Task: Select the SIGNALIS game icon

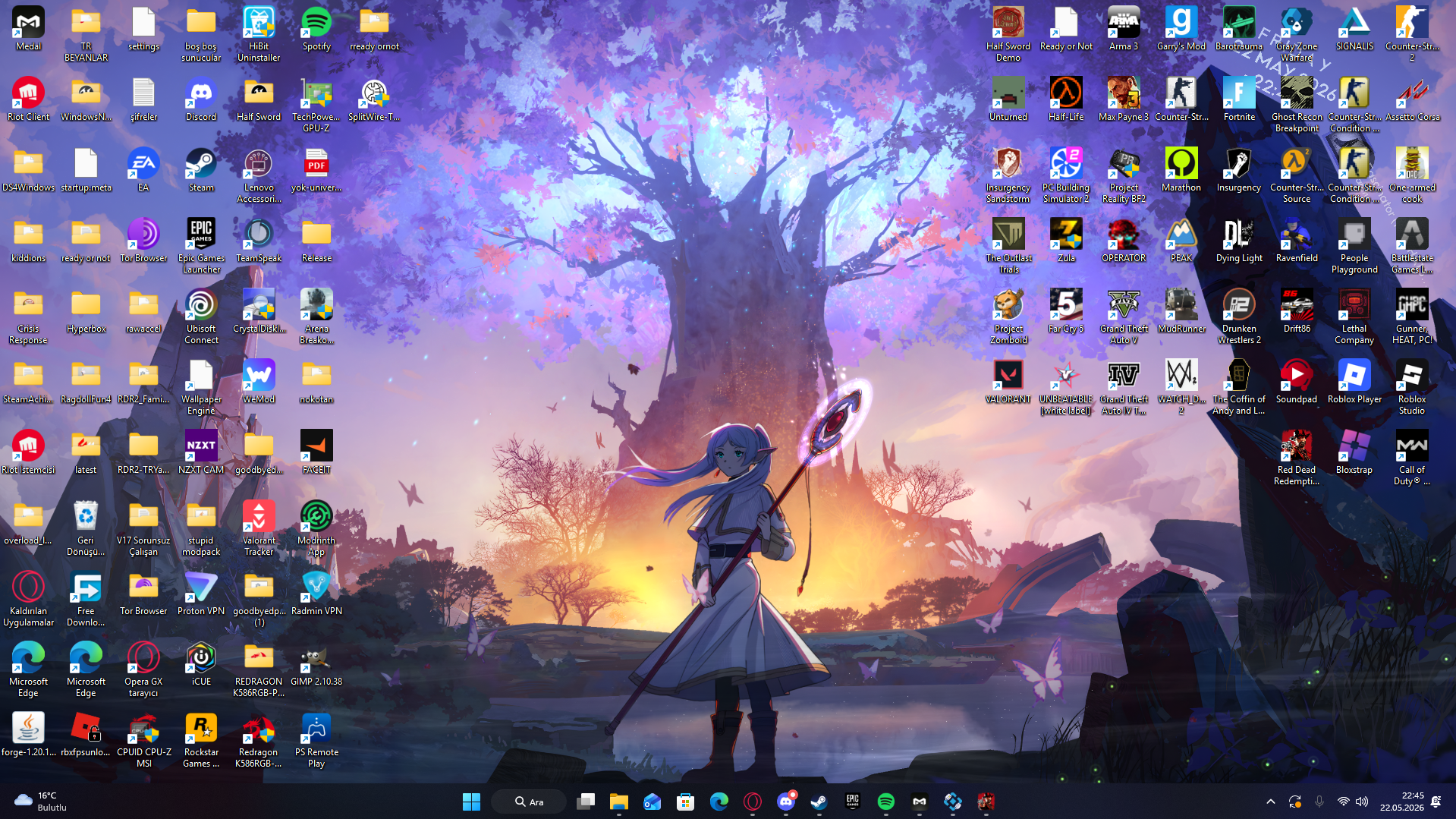Action: click(1354, 29)
